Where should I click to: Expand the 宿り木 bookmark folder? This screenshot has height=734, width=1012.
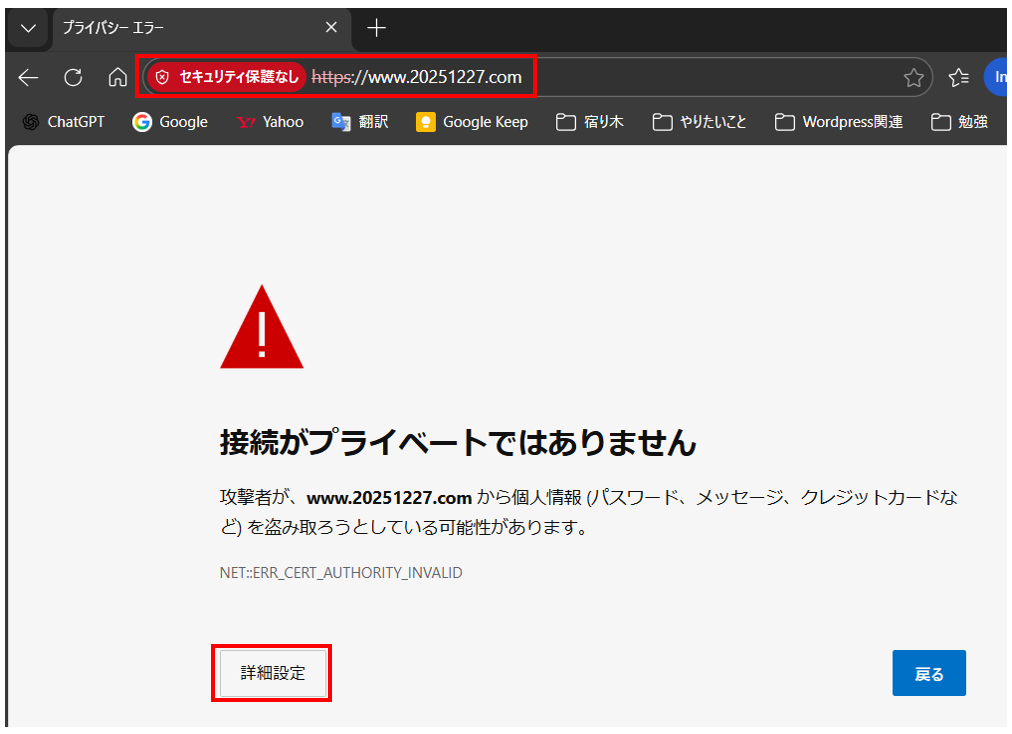click(x=590, y=122)
